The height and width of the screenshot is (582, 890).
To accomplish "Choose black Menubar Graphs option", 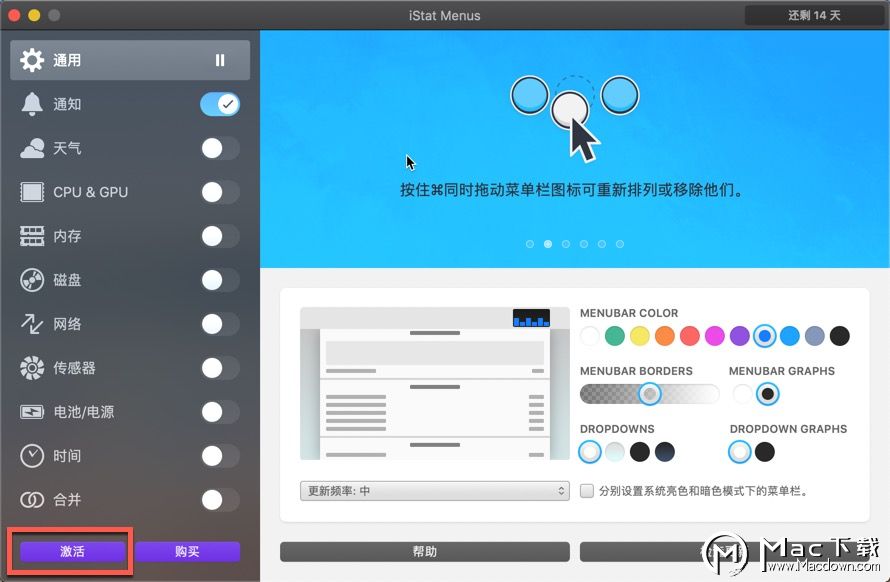I will pyautogui.click(x=767, y=393).
